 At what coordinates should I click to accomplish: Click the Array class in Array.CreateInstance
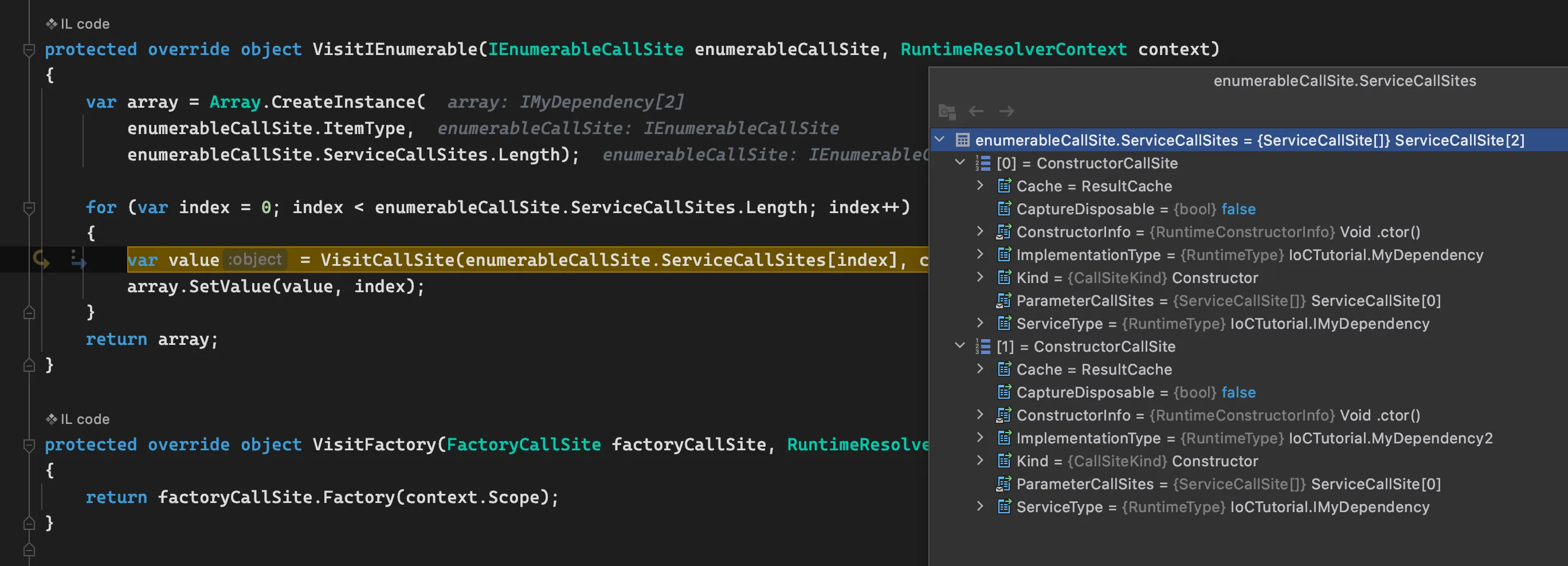[235, 102]
